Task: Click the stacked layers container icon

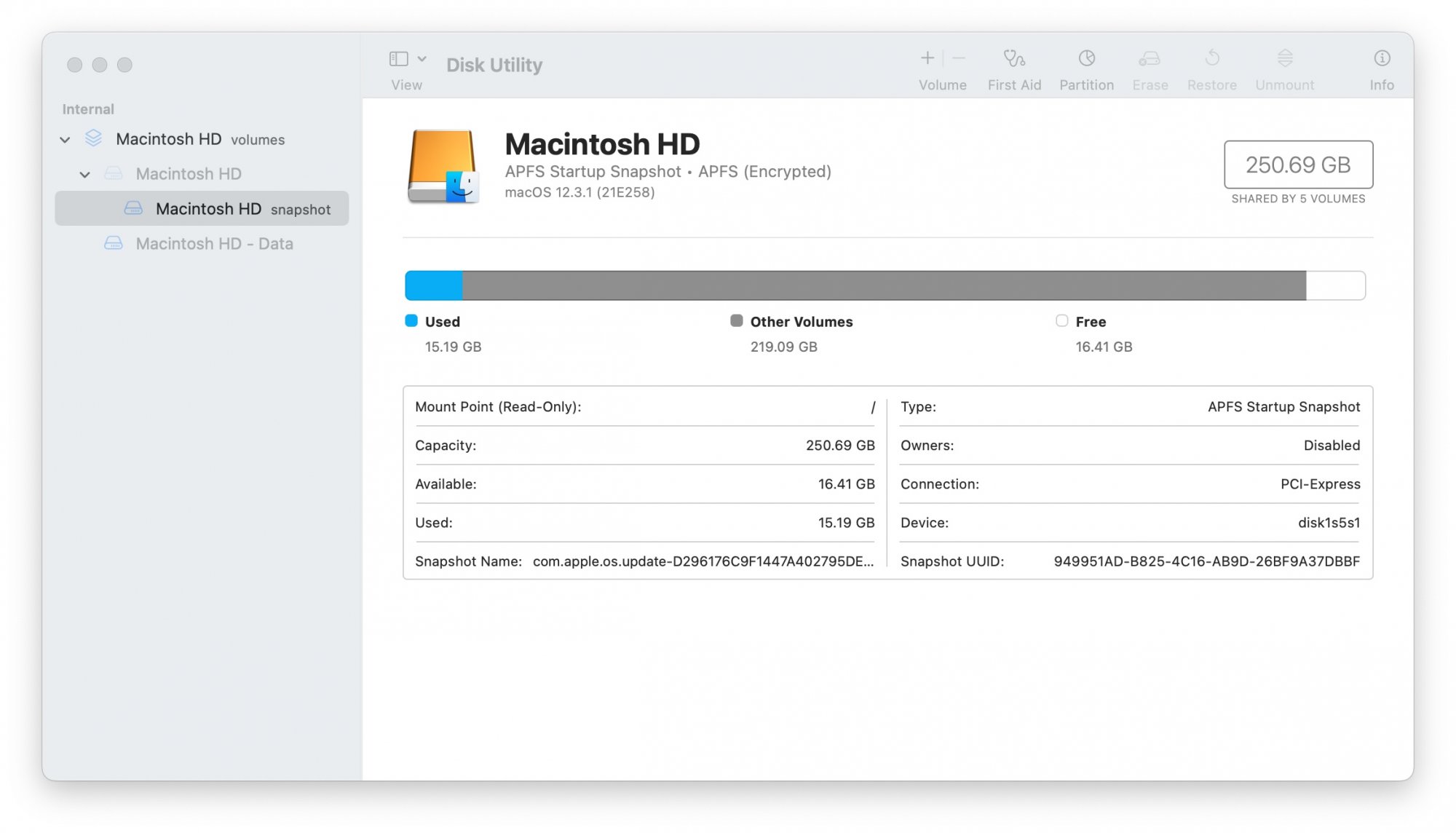Action: coord(93,138)
